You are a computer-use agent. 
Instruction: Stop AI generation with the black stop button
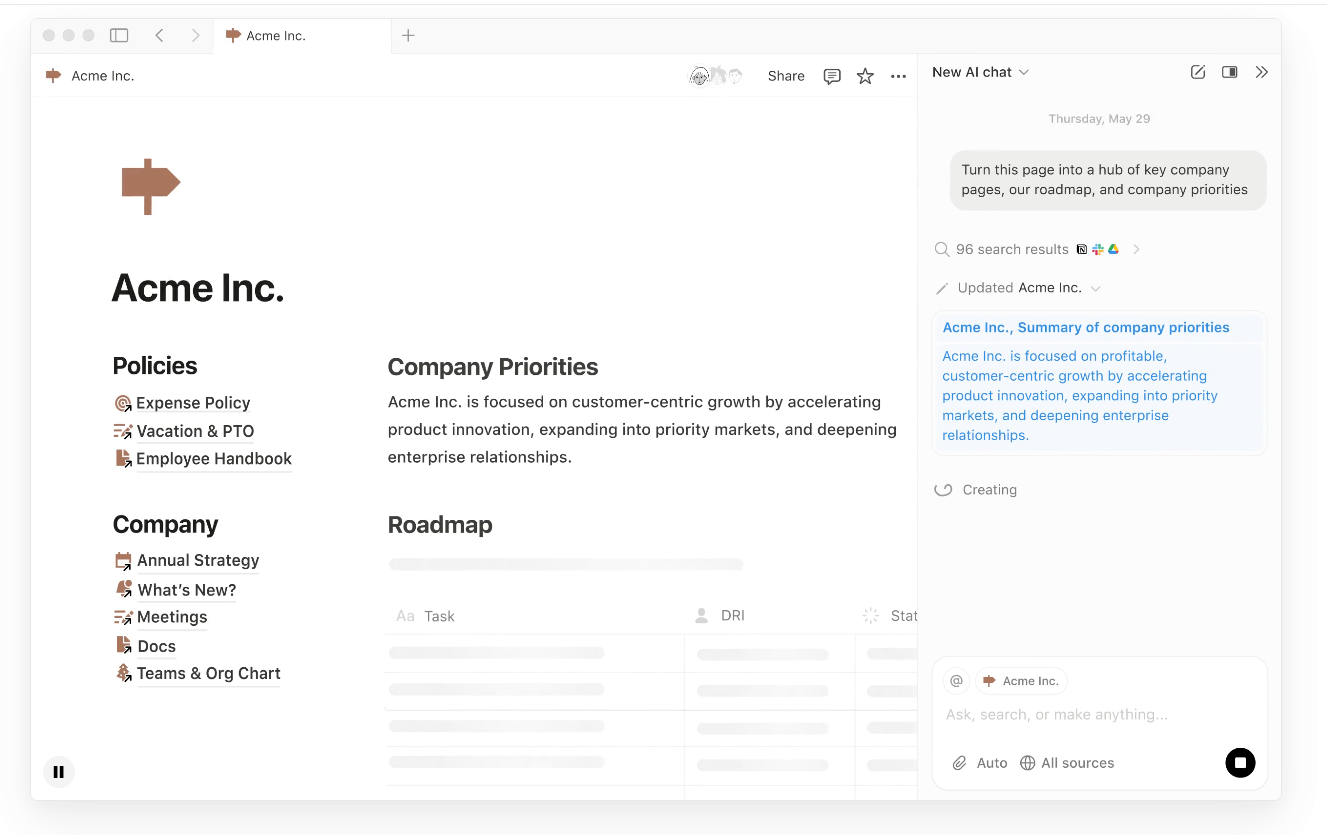1240,763
